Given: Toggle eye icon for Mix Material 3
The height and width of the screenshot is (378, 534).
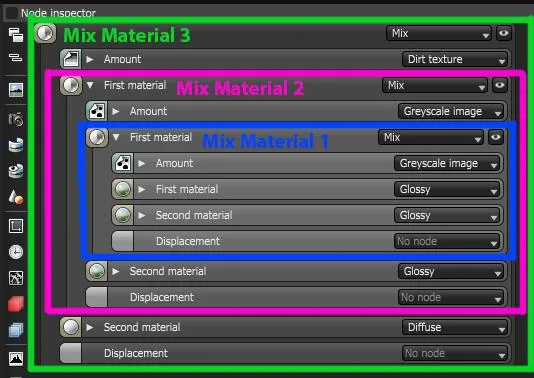Looking at the screenshot, I should pos(504,33).
